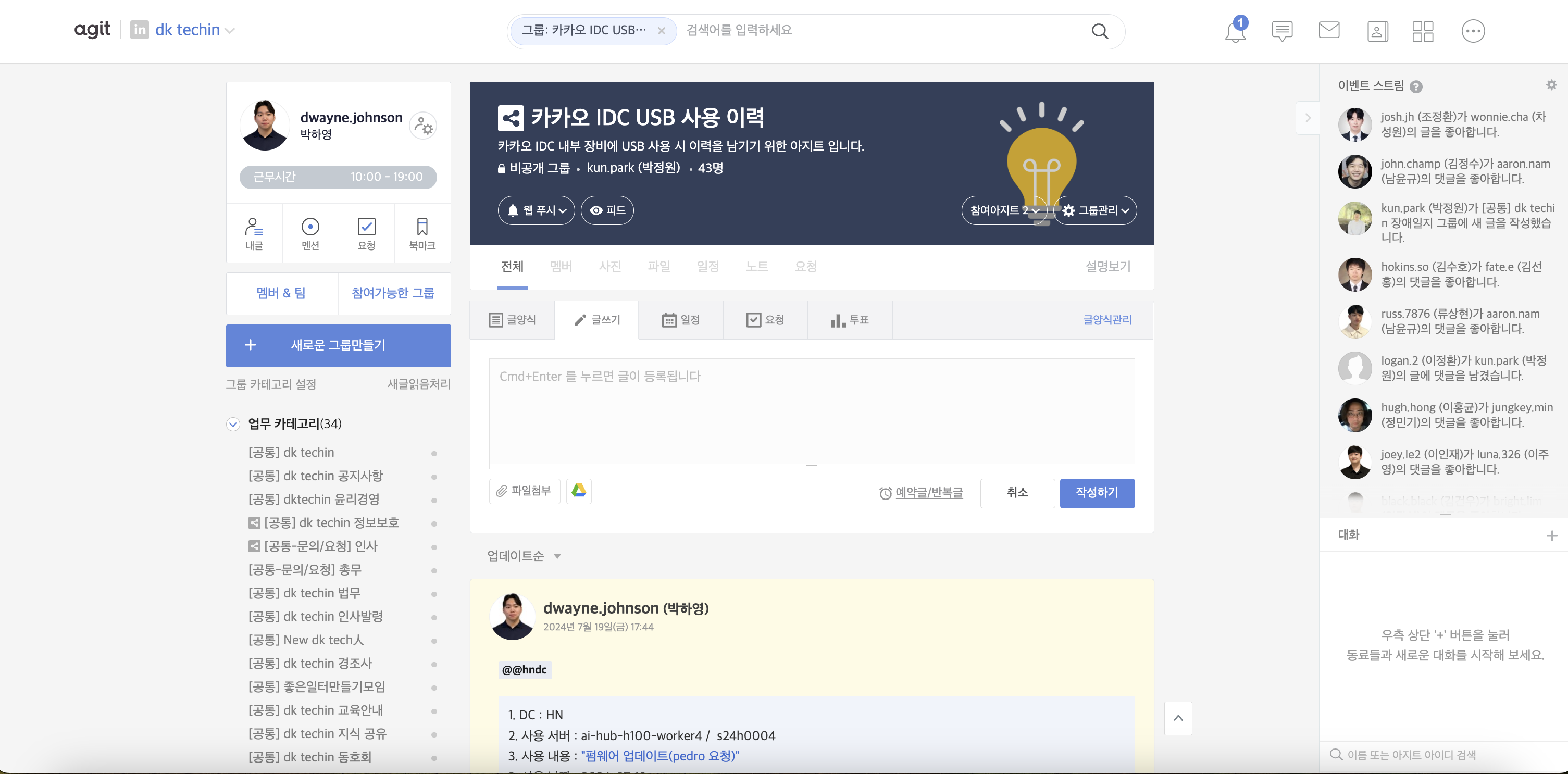Open 멤버 & 팀 link
Screen dimensions: 1568x774
click(281, 293)
